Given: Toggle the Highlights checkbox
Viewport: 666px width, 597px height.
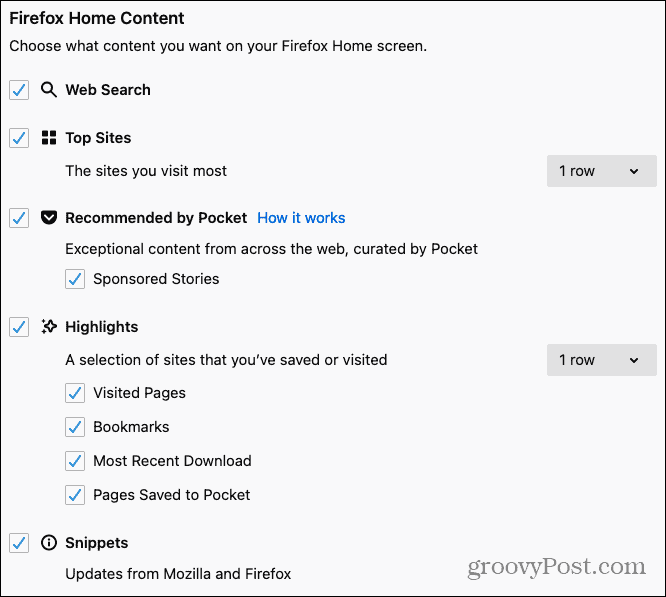Looking at the screenshot, I should (19, 327).
